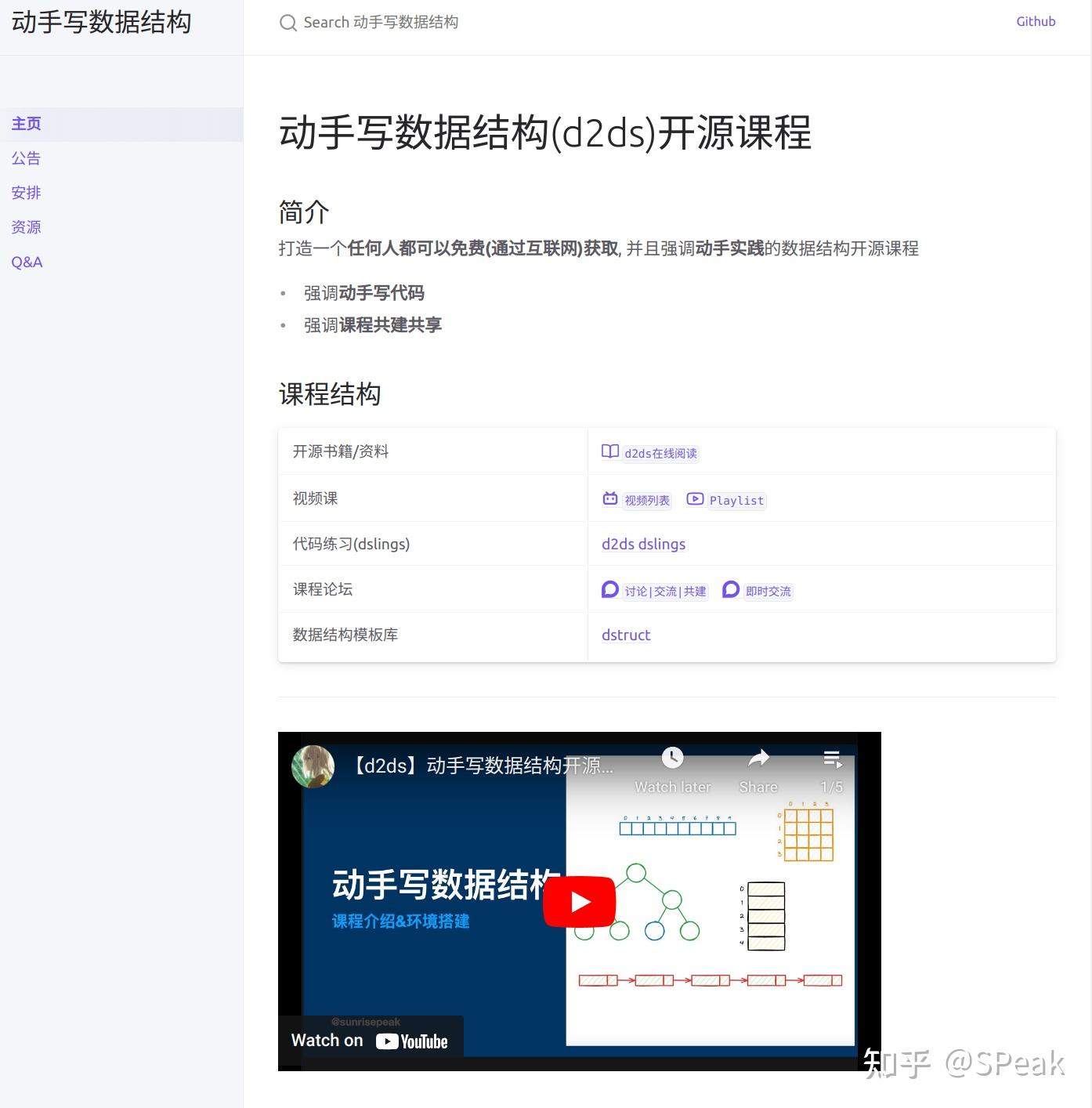Open the Github link
This screenshot has height=1108, width=1092.
[x=1036, y=21]
